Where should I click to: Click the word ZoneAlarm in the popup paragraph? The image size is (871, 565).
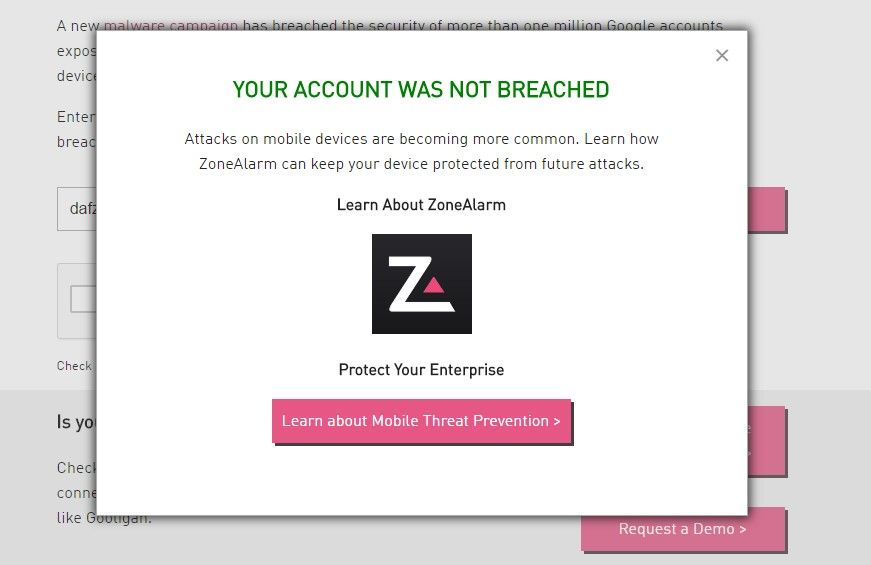[238, 163]
